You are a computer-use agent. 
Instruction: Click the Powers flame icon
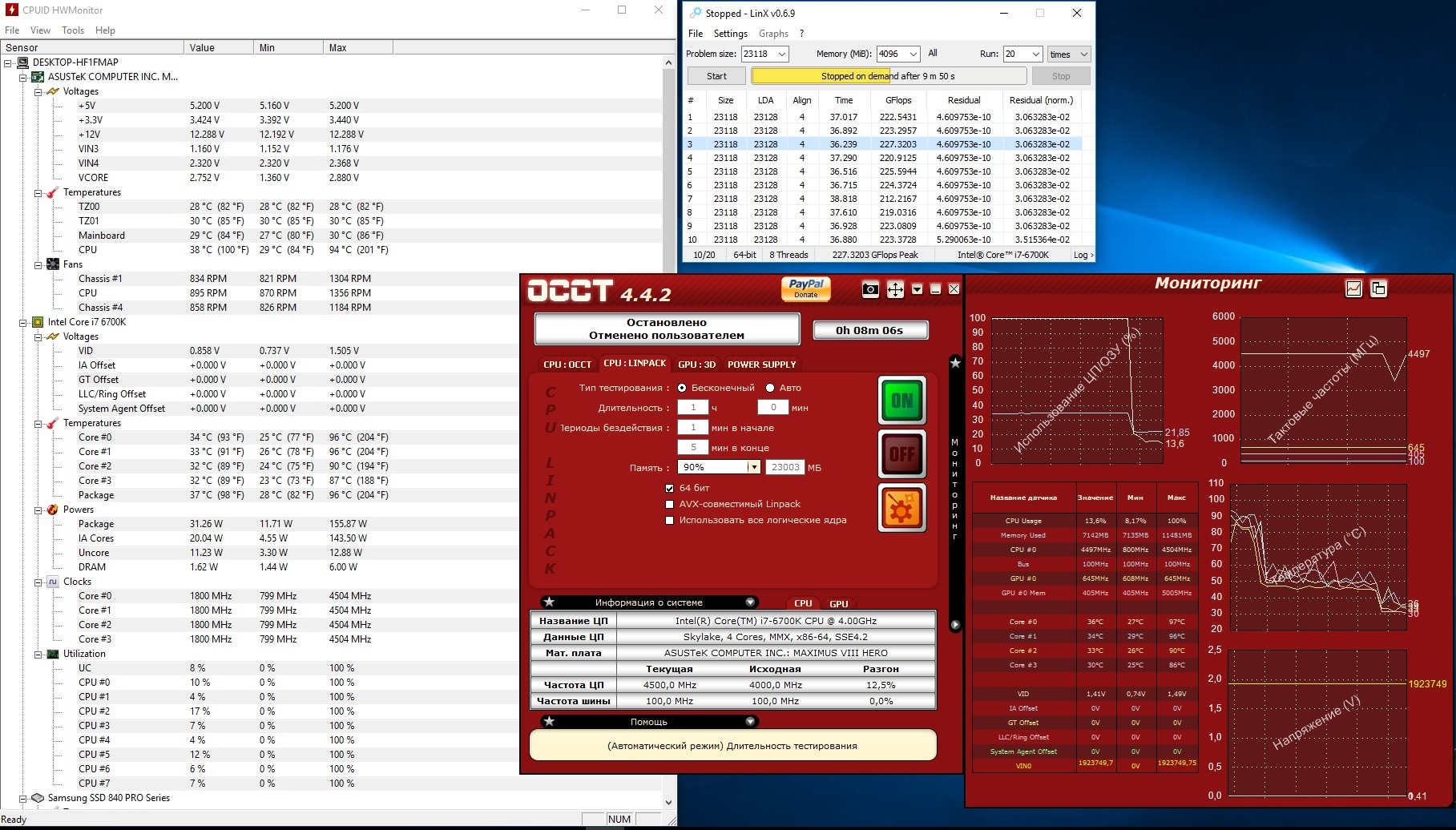(53, 510)
